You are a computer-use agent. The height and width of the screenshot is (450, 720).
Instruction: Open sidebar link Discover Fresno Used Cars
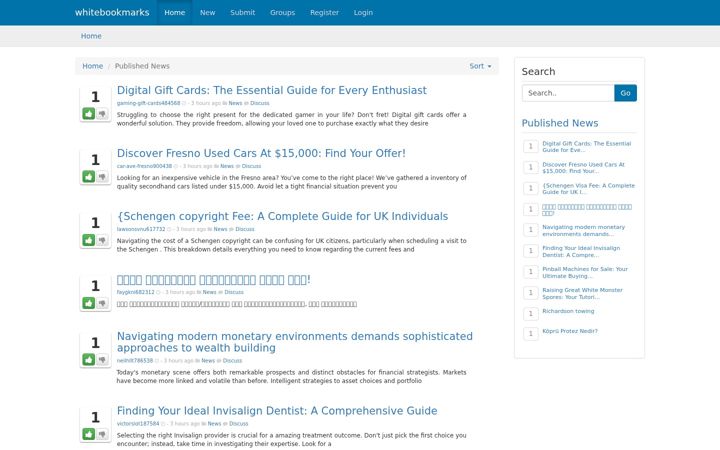click(x=583, y=168)
